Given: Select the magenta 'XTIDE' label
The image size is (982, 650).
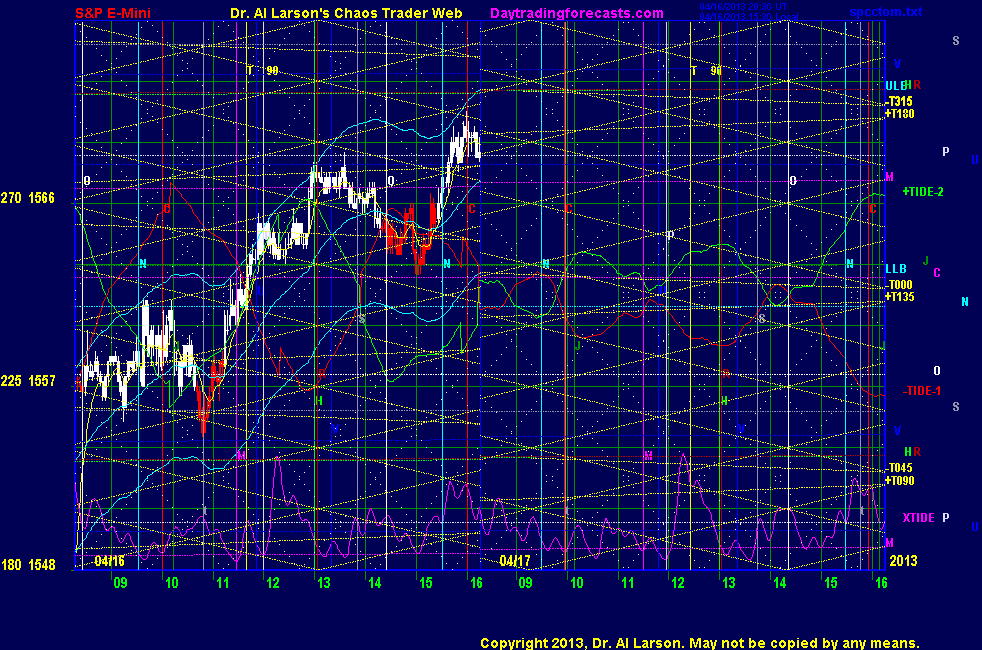Looking at the screenshot, I should [918, 518].
